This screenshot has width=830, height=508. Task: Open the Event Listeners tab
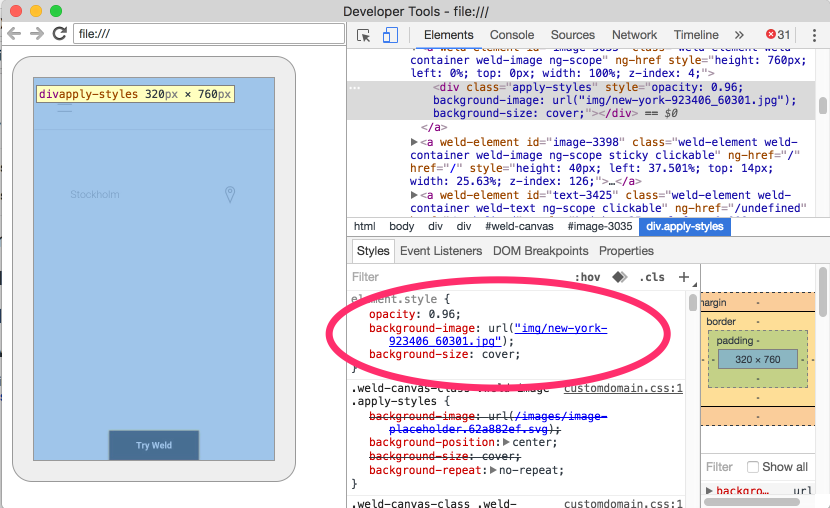tap(441, 251)
